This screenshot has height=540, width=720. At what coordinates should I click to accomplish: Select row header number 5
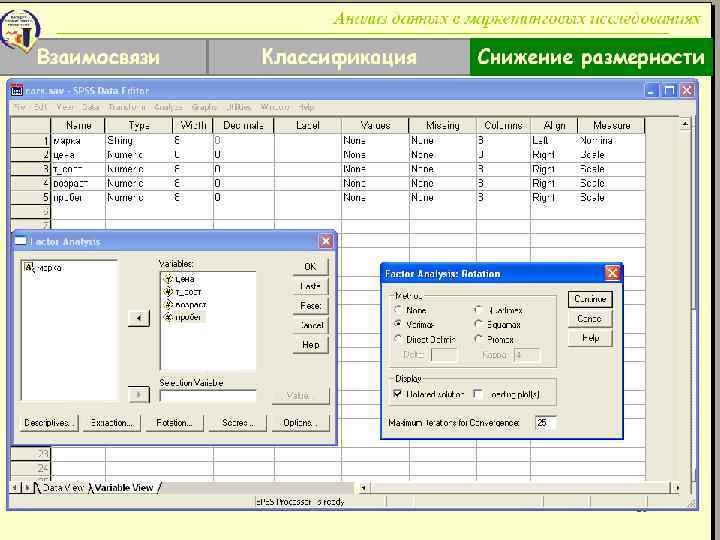tap(30, 197)
